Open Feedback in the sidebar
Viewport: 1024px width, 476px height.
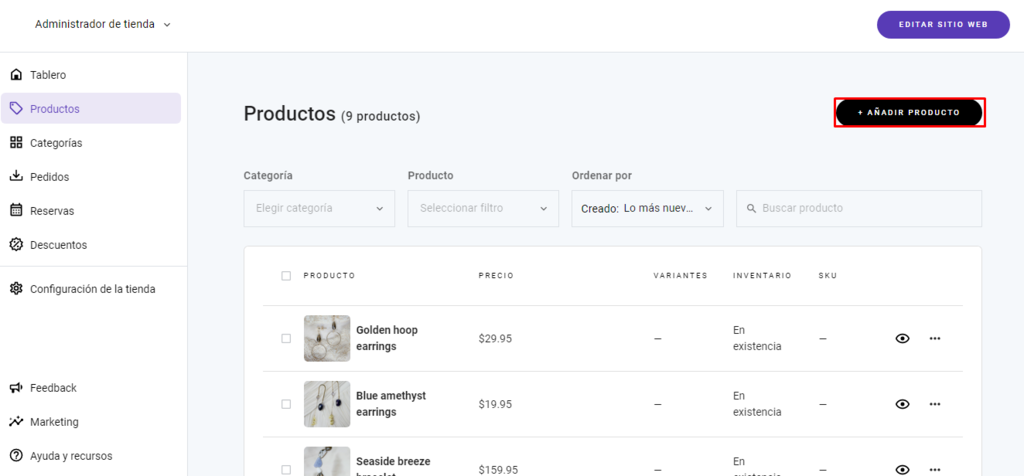click(x=91, y=388)
